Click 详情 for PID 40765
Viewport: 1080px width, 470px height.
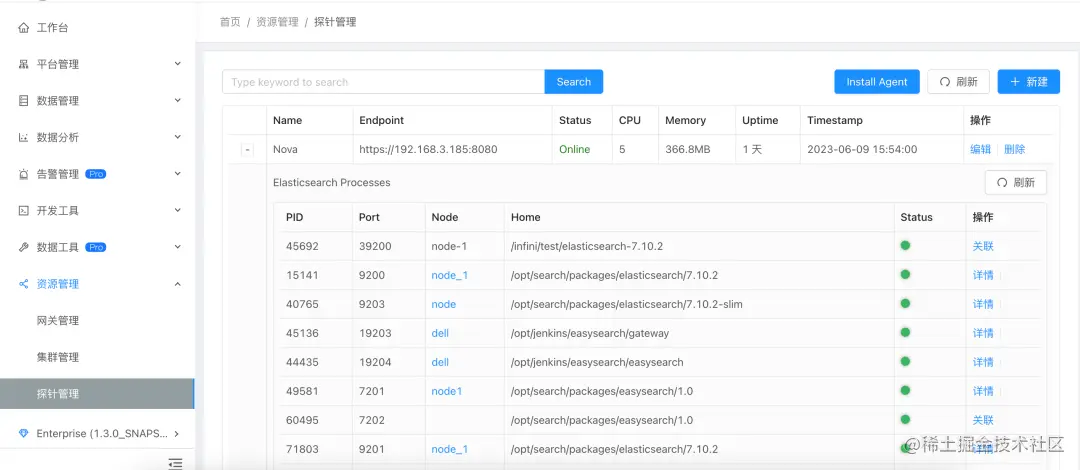[983, 304]
